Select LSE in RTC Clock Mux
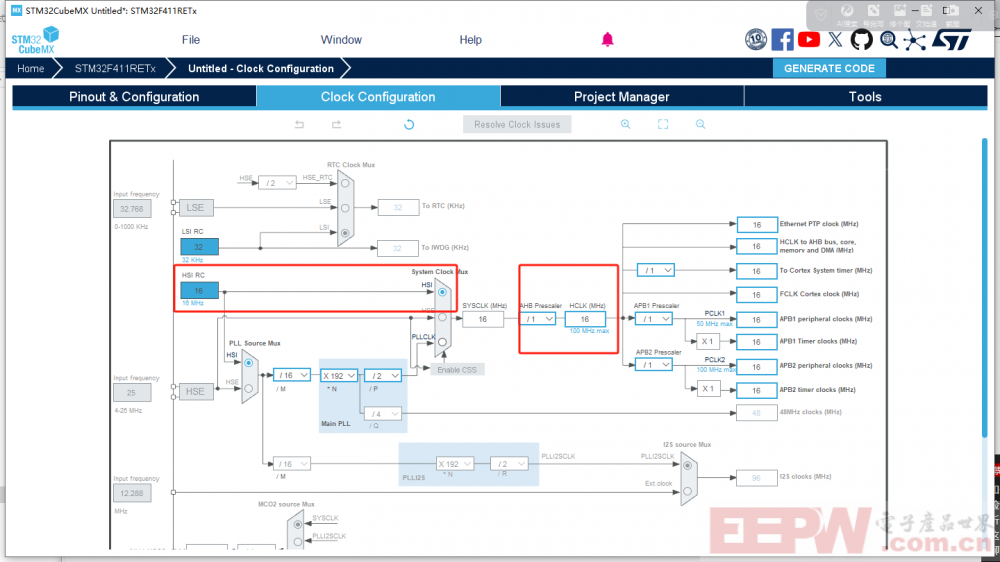The image size is (1000, 562). click(x=345, y=208)
